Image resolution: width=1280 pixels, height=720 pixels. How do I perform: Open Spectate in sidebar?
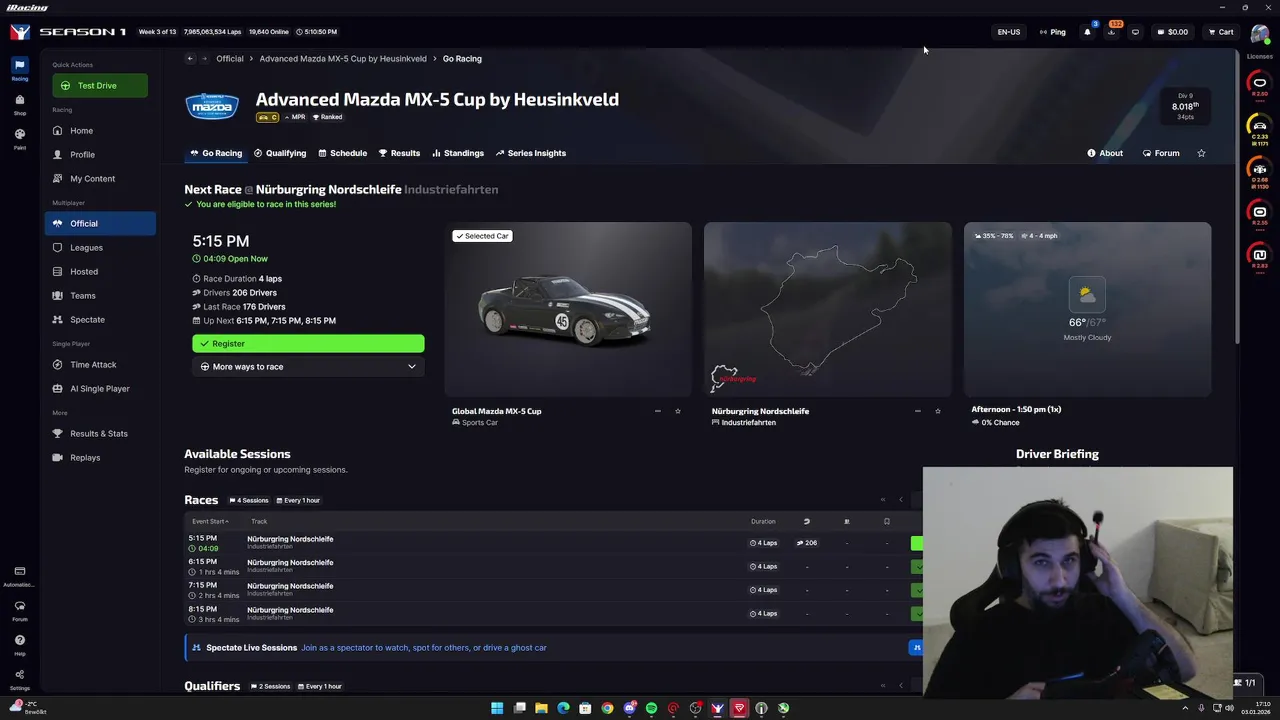[x=100, y=320]
